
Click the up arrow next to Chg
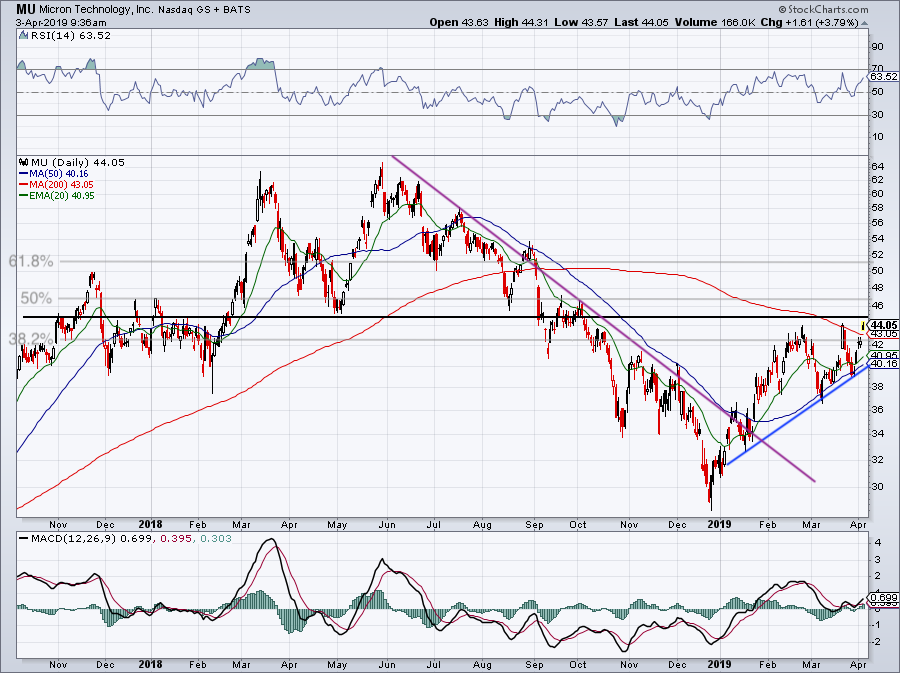point(864,23)
